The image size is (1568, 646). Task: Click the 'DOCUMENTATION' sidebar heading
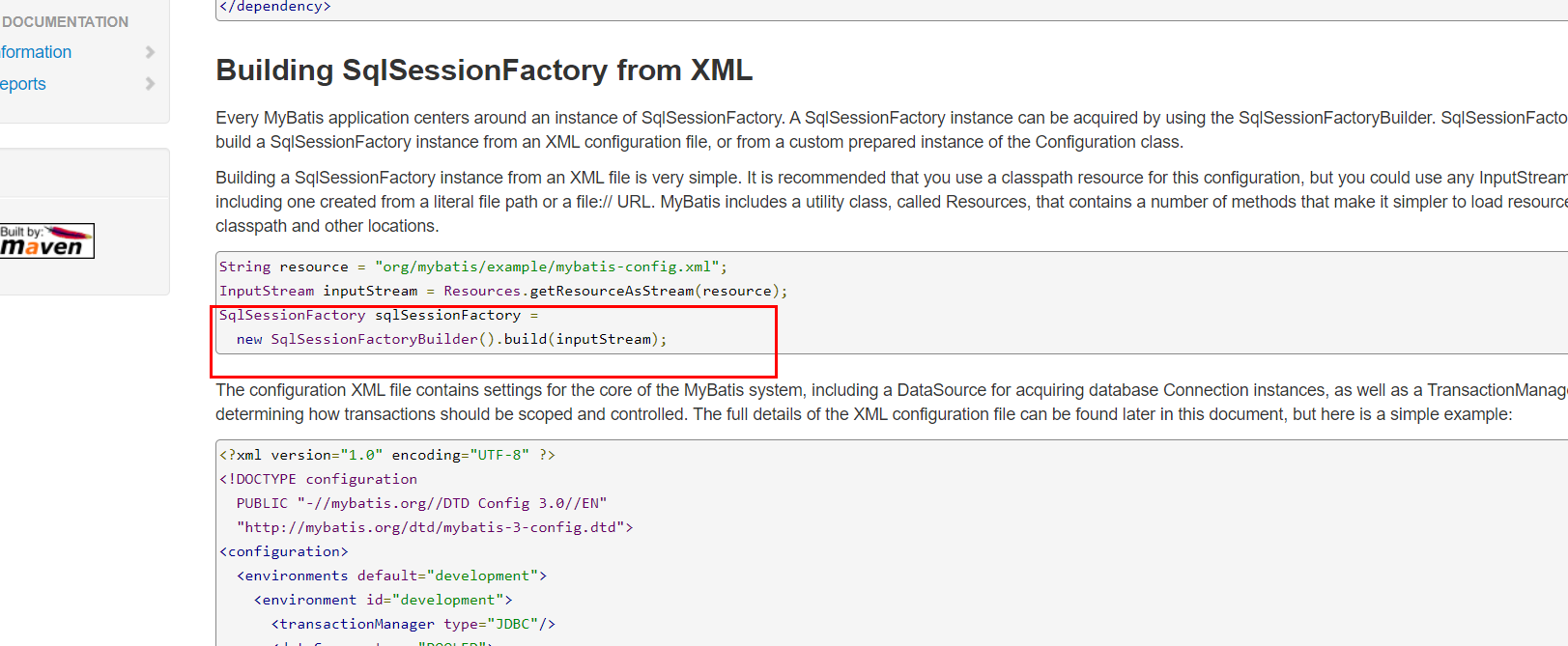pos(65,21)
